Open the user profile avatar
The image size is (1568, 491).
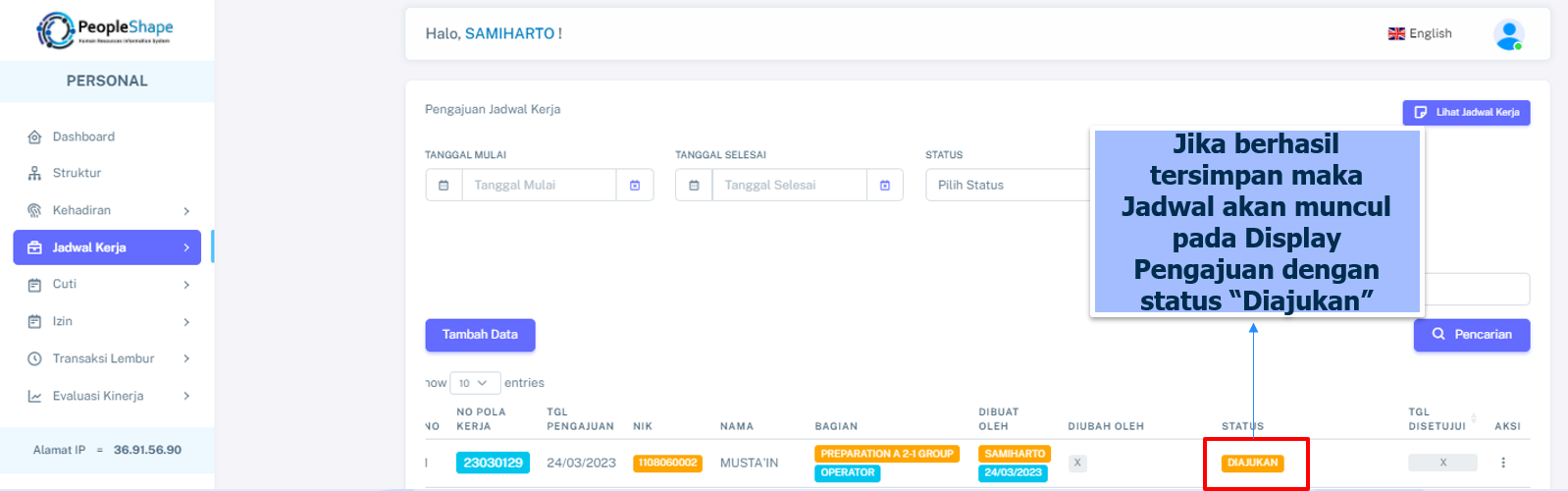(1507, 34)
